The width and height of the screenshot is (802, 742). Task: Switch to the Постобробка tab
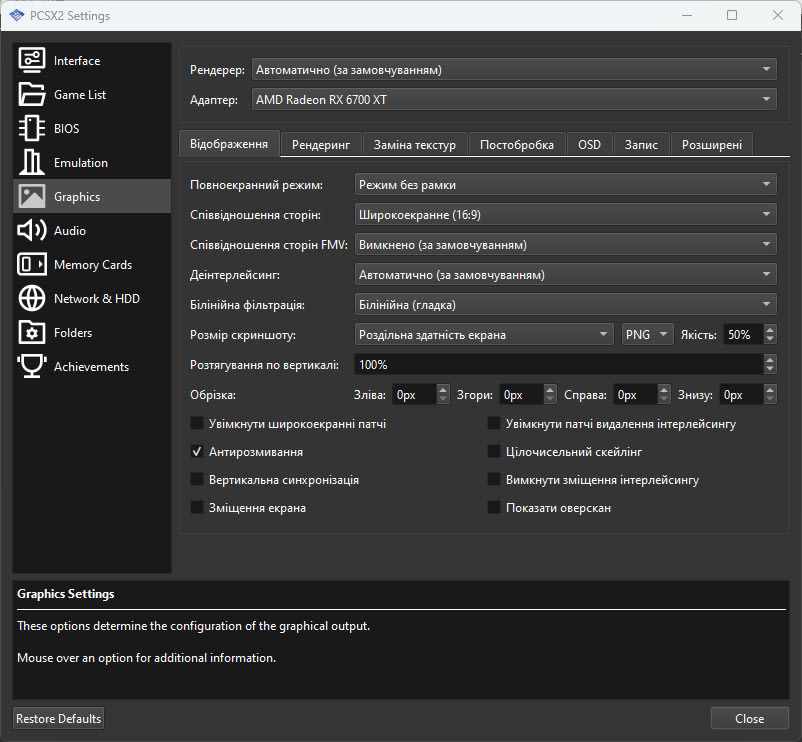(x=517, y=145)
